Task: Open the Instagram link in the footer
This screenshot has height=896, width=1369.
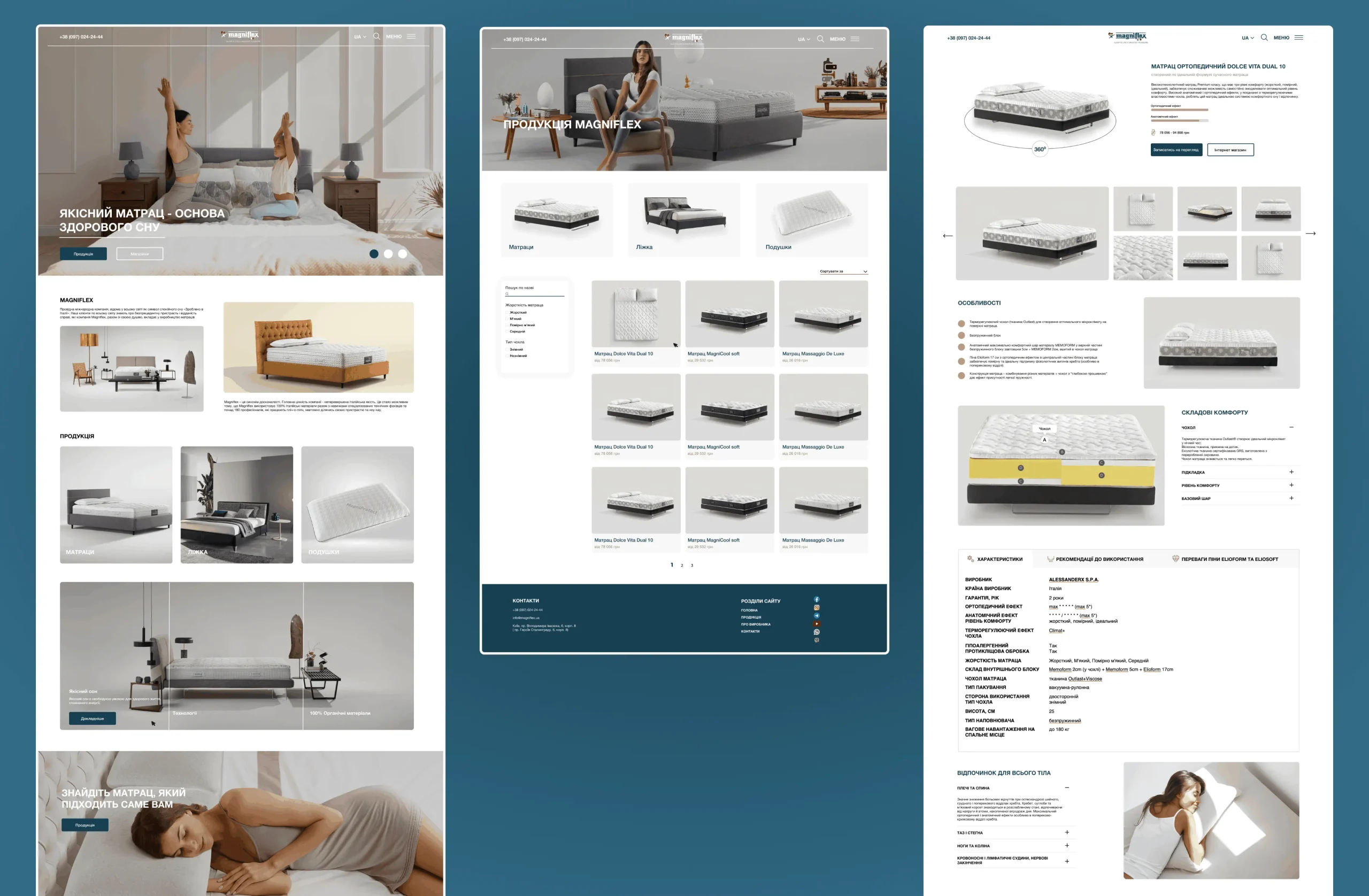Action: pyautogui.click(x=816, y=607)
